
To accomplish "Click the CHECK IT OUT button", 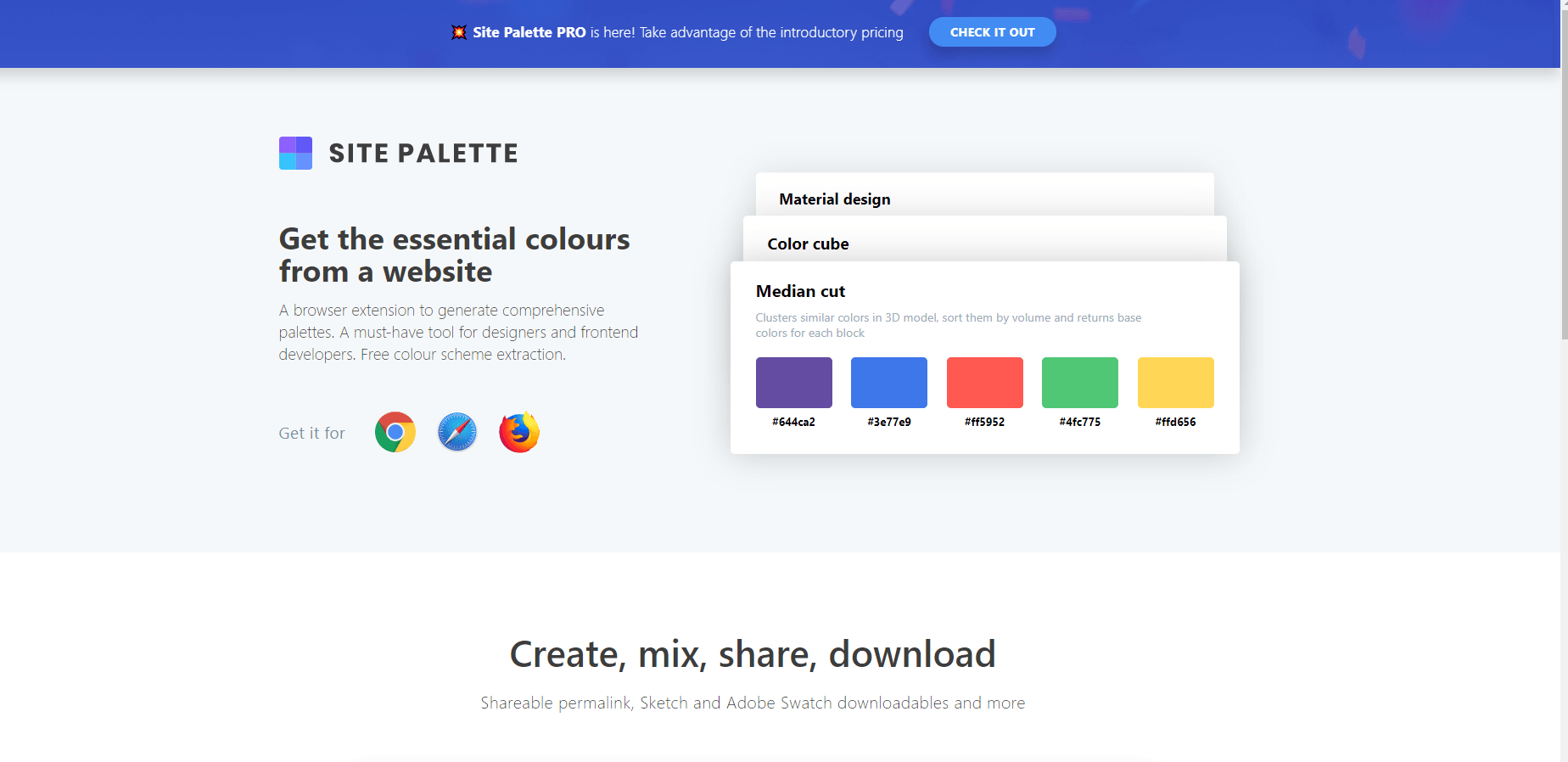I will (992, 32).
